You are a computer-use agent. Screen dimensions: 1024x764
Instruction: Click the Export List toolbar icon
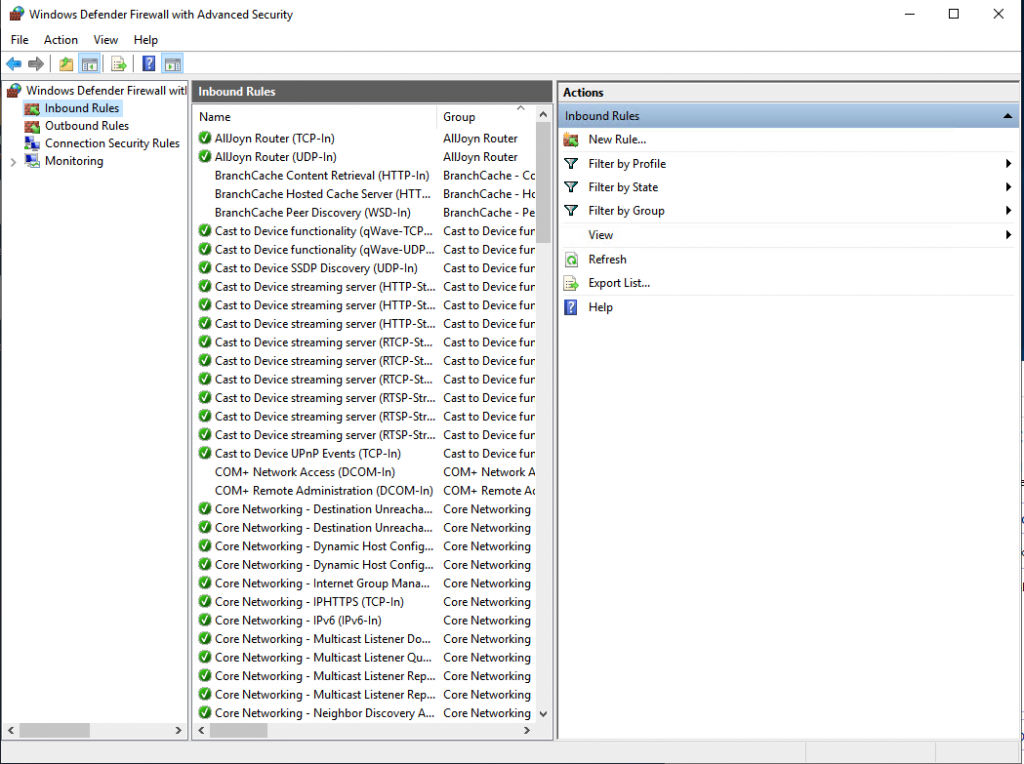(x=118, y=63)
